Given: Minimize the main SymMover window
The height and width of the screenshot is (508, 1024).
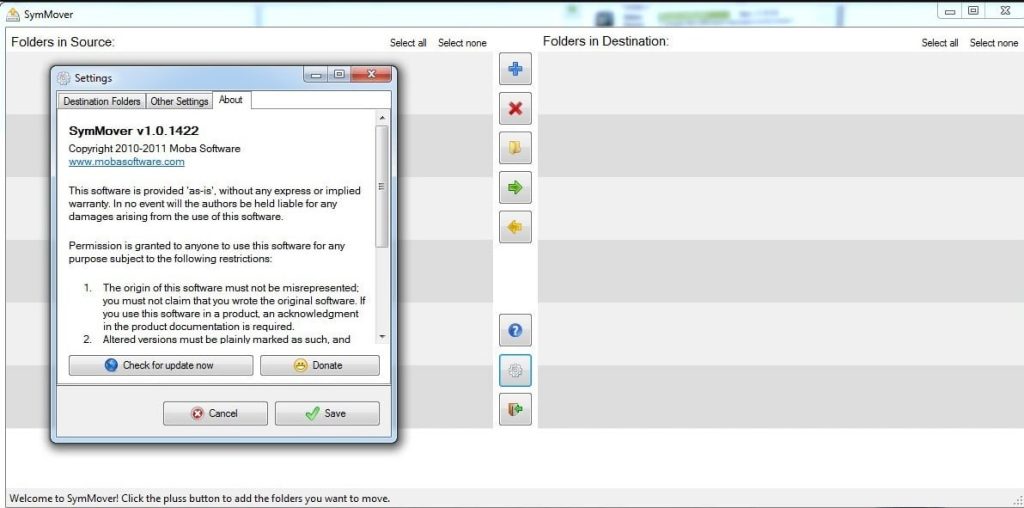Looking at the screenshot, I should coord(950,11).
